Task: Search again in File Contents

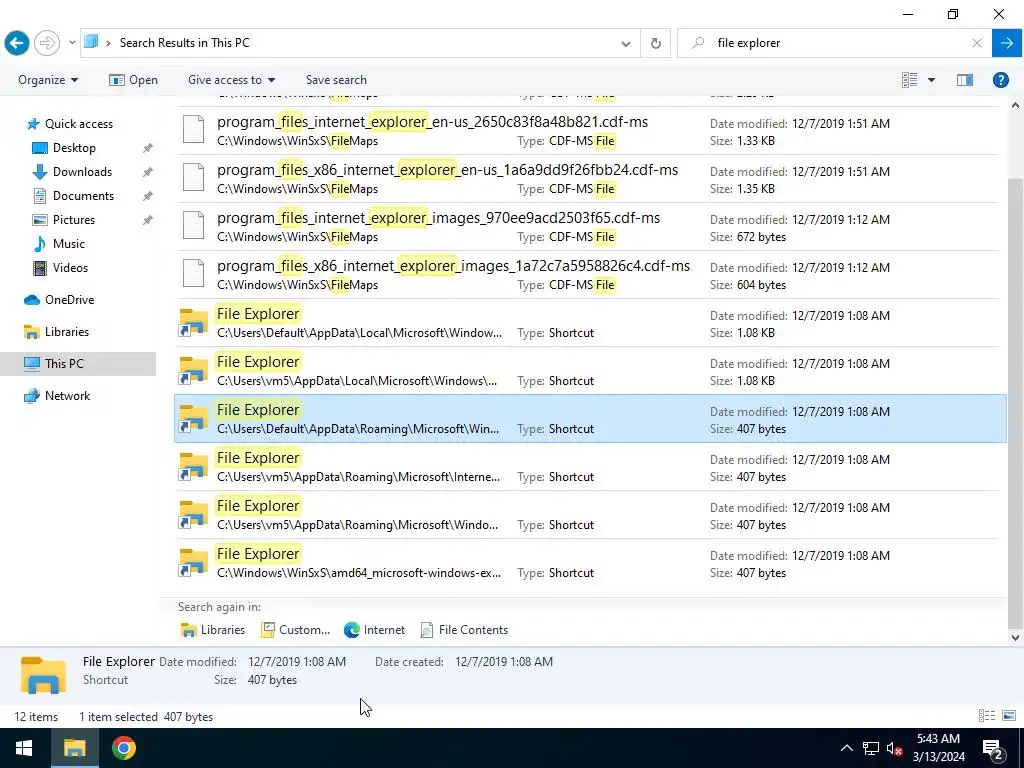Action: 464,630
